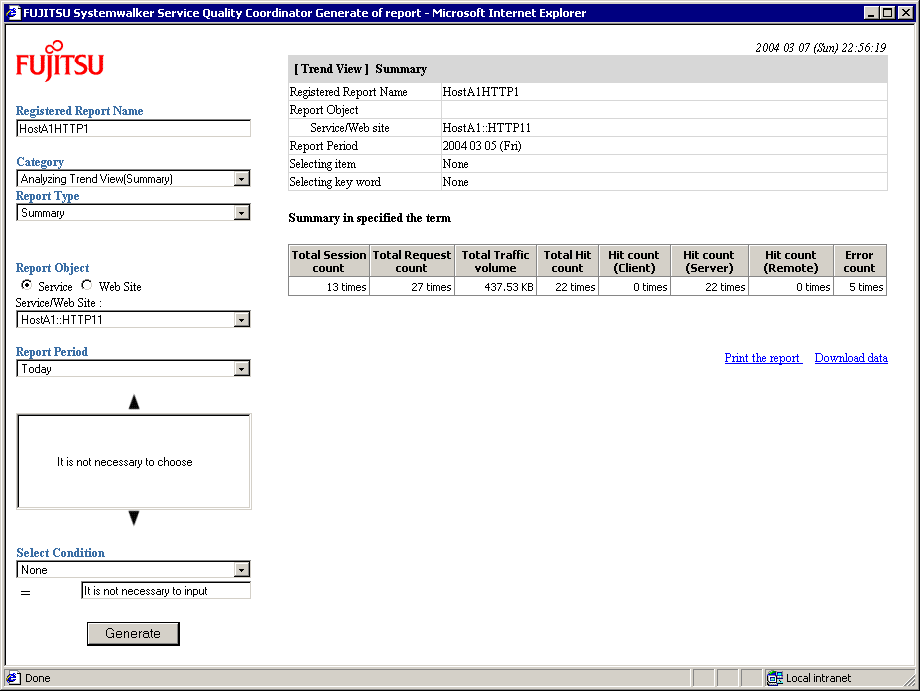Select the Service radio button

26,285
